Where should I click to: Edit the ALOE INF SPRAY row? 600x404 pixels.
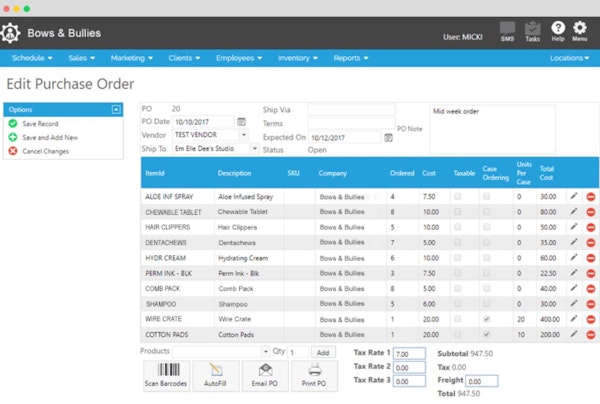(574, 196)
